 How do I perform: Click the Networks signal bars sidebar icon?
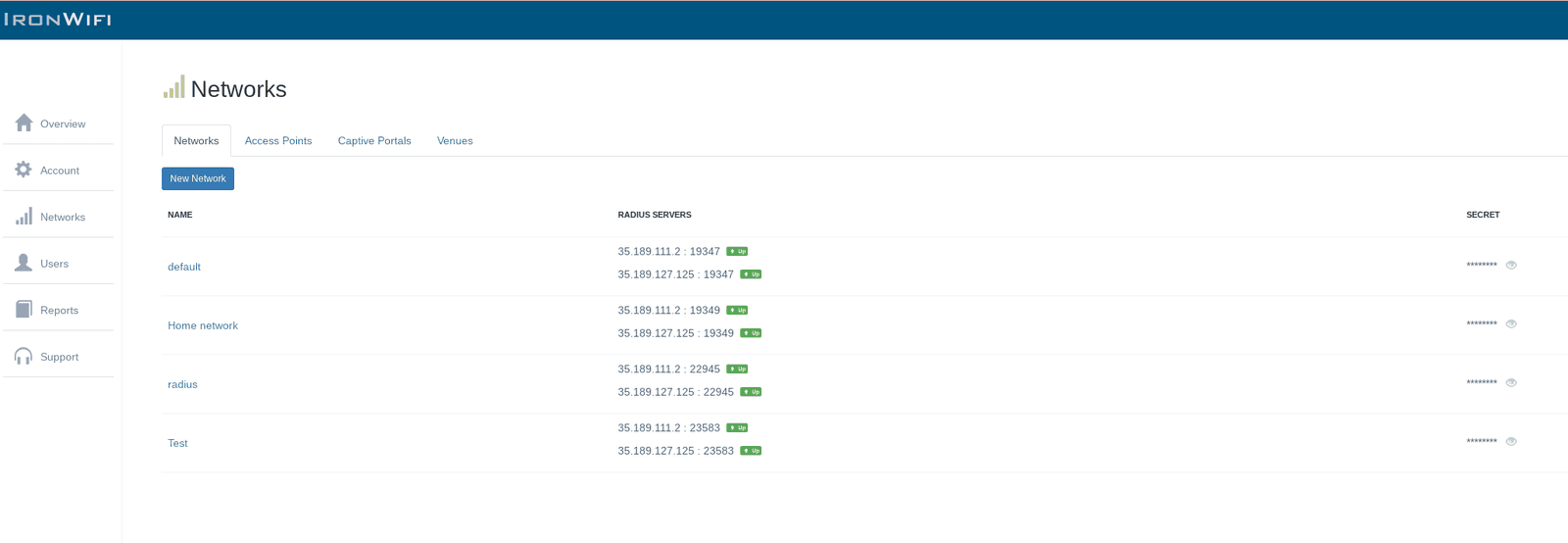tap(24, 217)
